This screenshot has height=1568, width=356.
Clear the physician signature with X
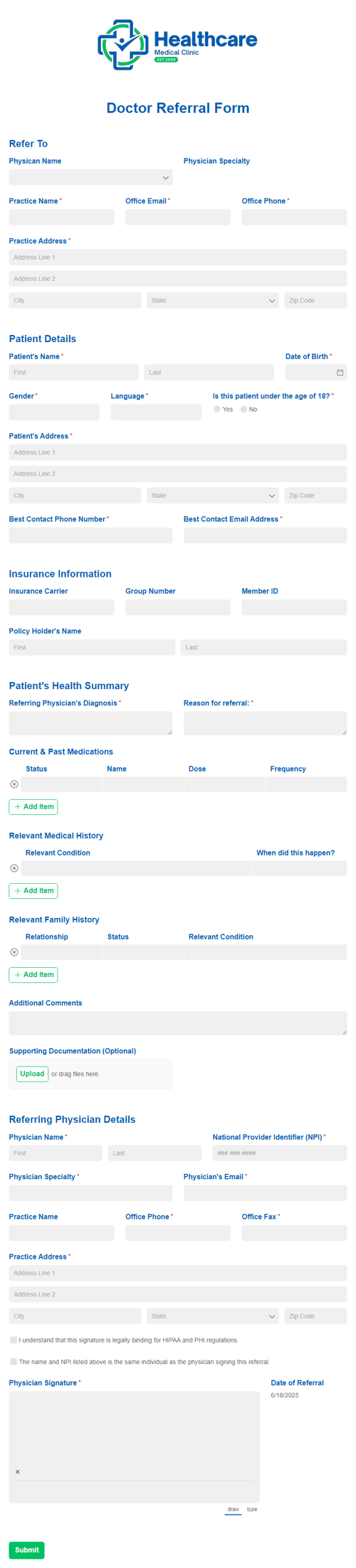[18, 1471]
